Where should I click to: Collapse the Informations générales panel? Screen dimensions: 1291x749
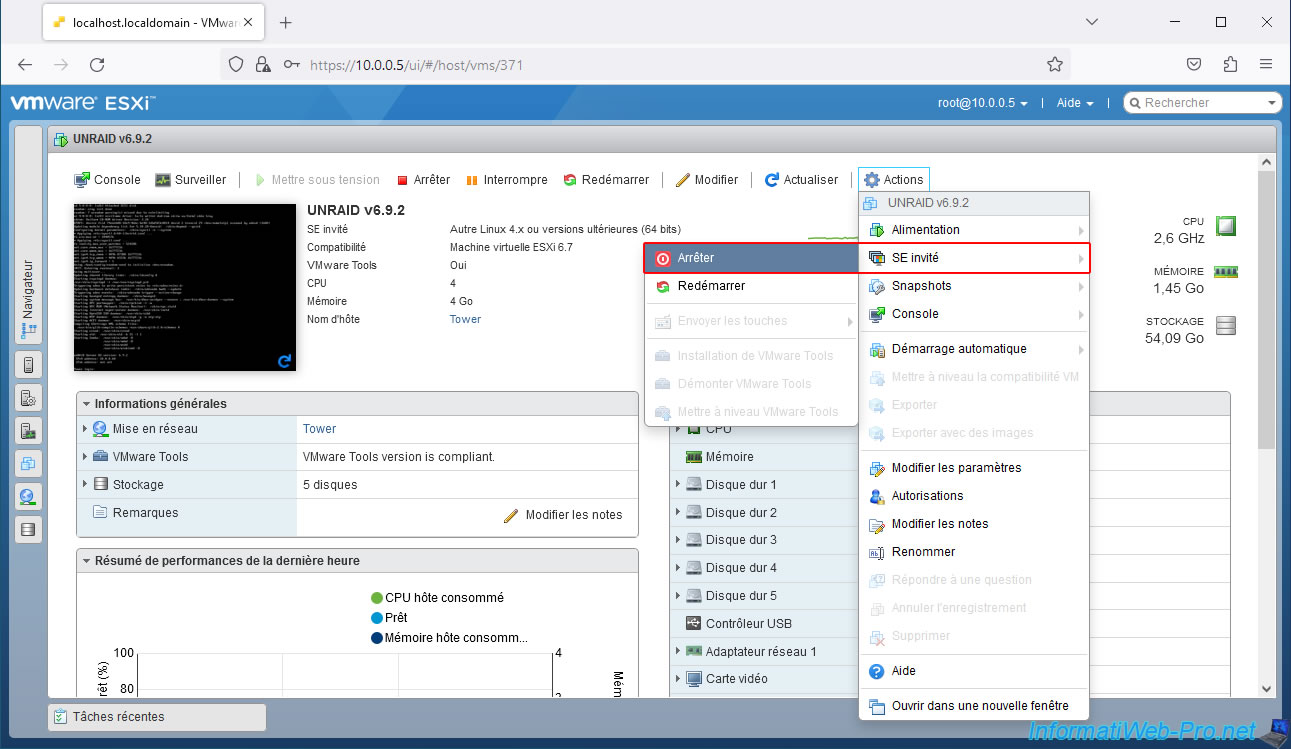[87, 404]
